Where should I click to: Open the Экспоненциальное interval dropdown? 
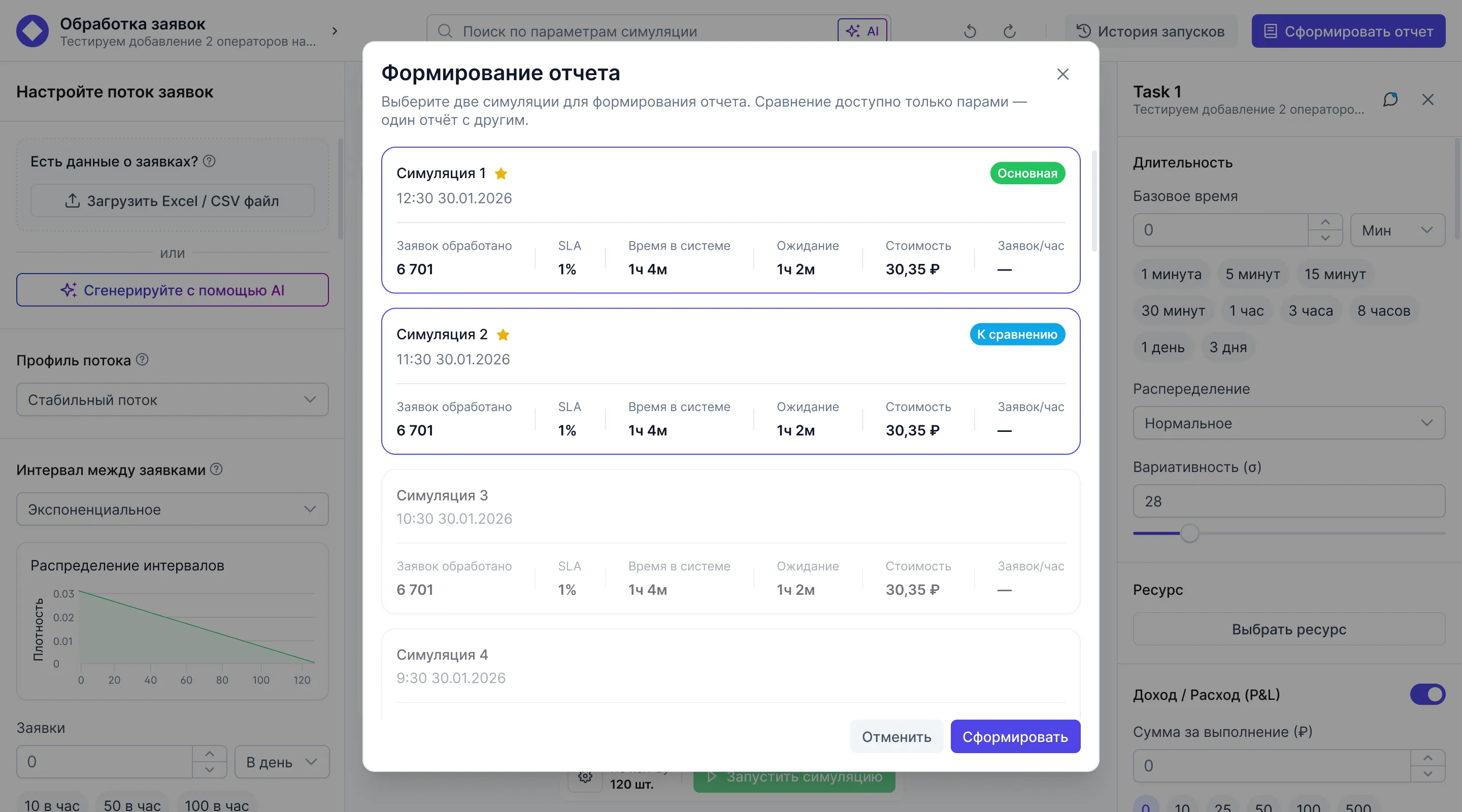[172, 509]
